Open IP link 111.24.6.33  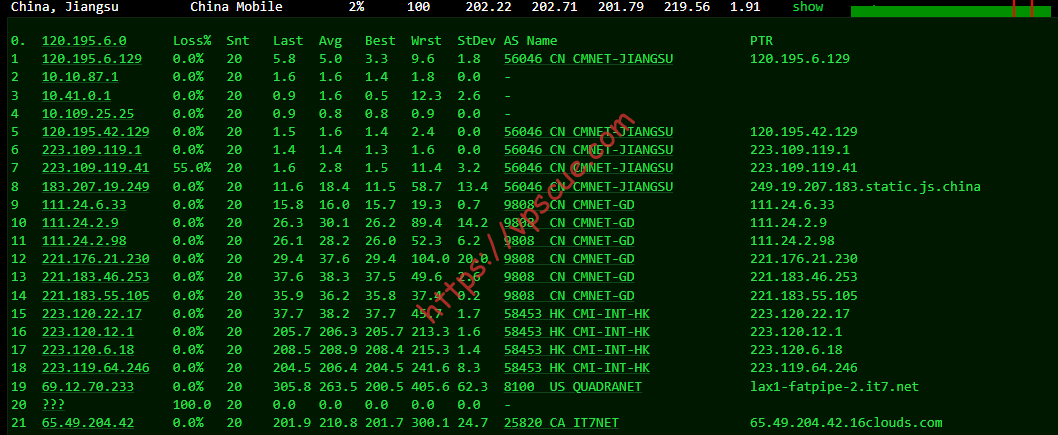pos(84,204)
